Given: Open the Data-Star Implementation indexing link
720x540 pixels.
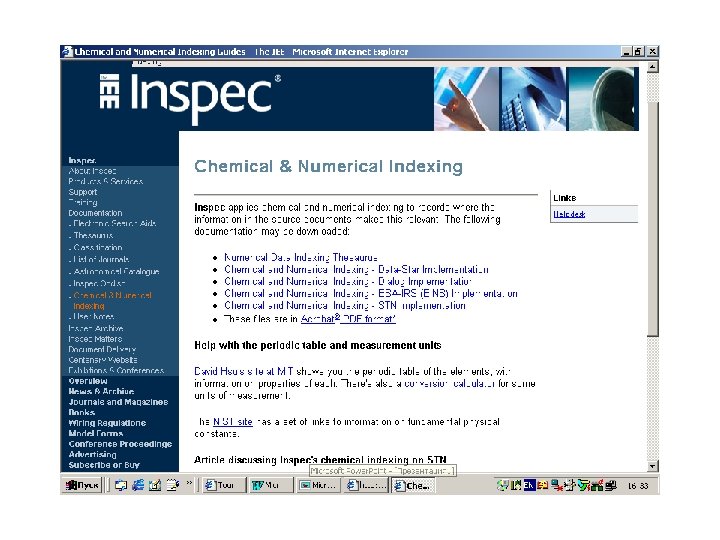Looking at the screenshot, I should click(356, 269).
